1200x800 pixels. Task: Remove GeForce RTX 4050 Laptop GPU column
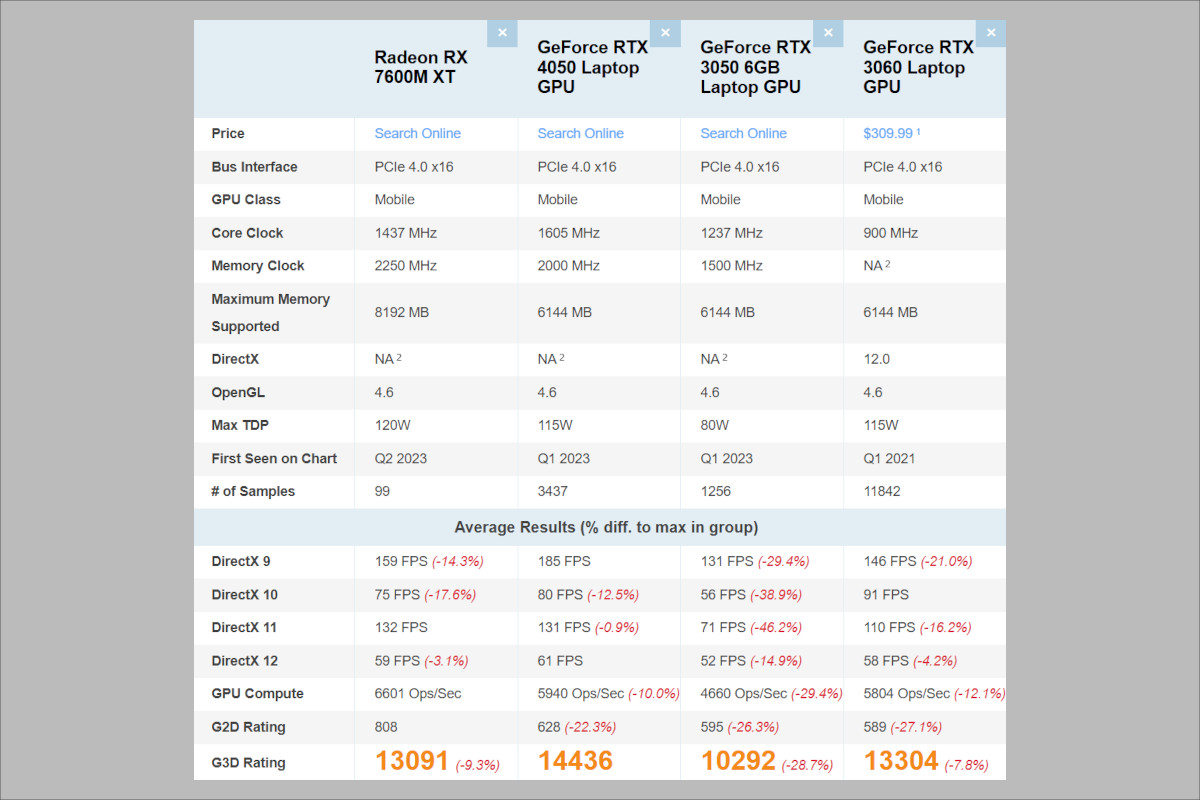click(x=665, y=33)
